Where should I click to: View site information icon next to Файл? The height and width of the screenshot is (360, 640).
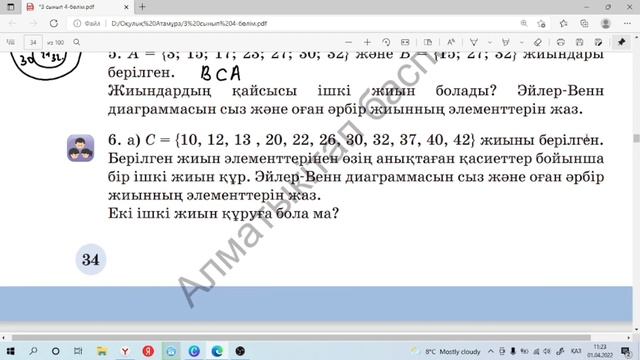coord(77,23)
